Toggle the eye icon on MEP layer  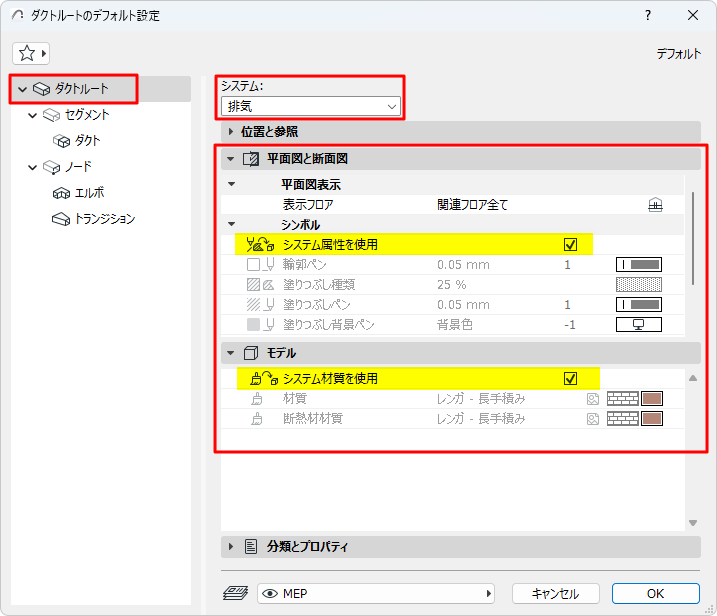pyautogui.click(x=270, y=594)
